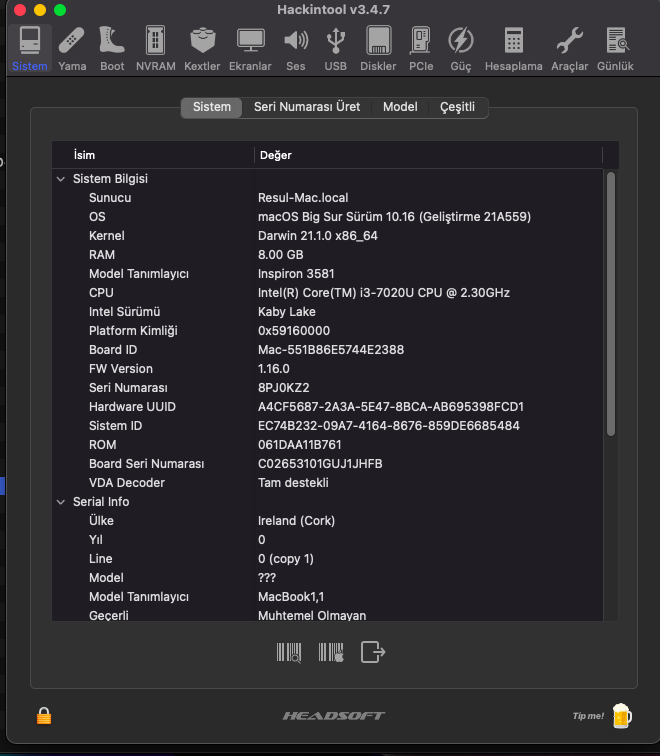The image size is (660, 756).
Task: Open the Diskler disks section
Action: [x=378, y=49]
